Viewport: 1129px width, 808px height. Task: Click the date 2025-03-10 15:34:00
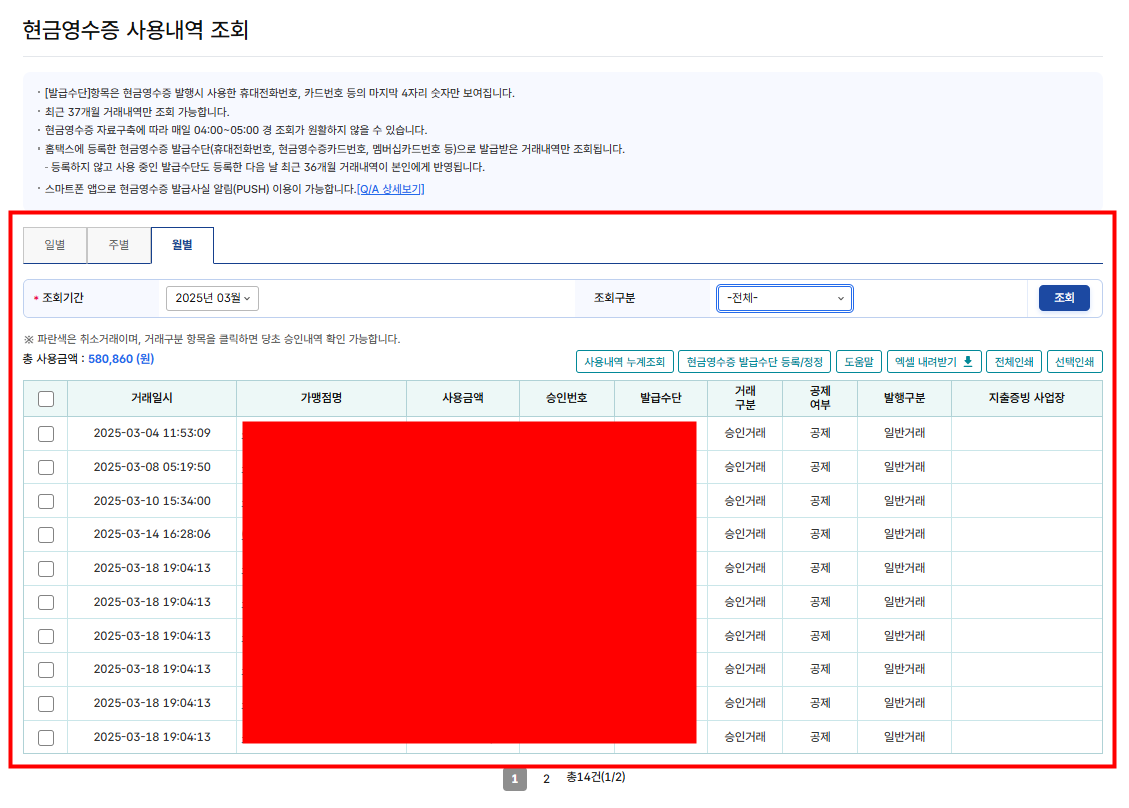coord(152,500)
